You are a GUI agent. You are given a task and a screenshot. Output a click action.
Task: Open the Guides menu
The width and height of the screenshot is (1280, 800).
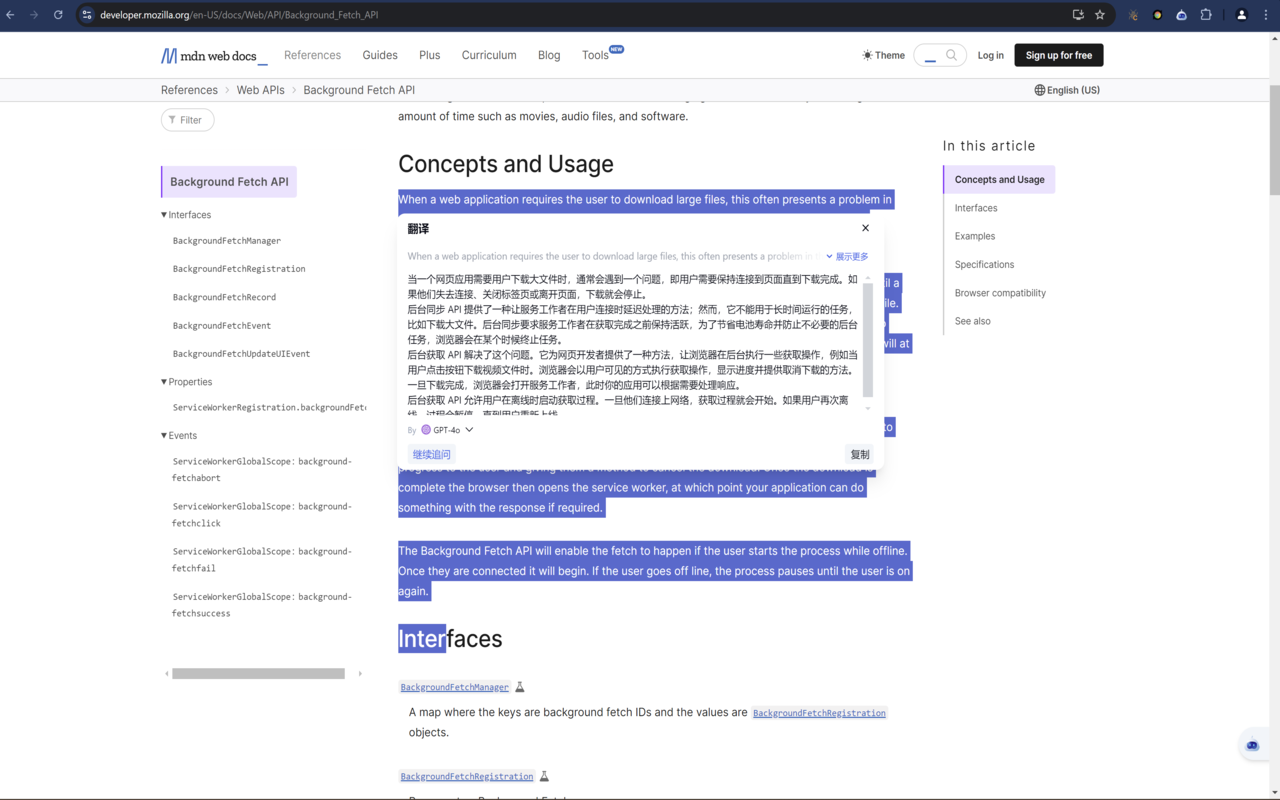pos(380,55)
